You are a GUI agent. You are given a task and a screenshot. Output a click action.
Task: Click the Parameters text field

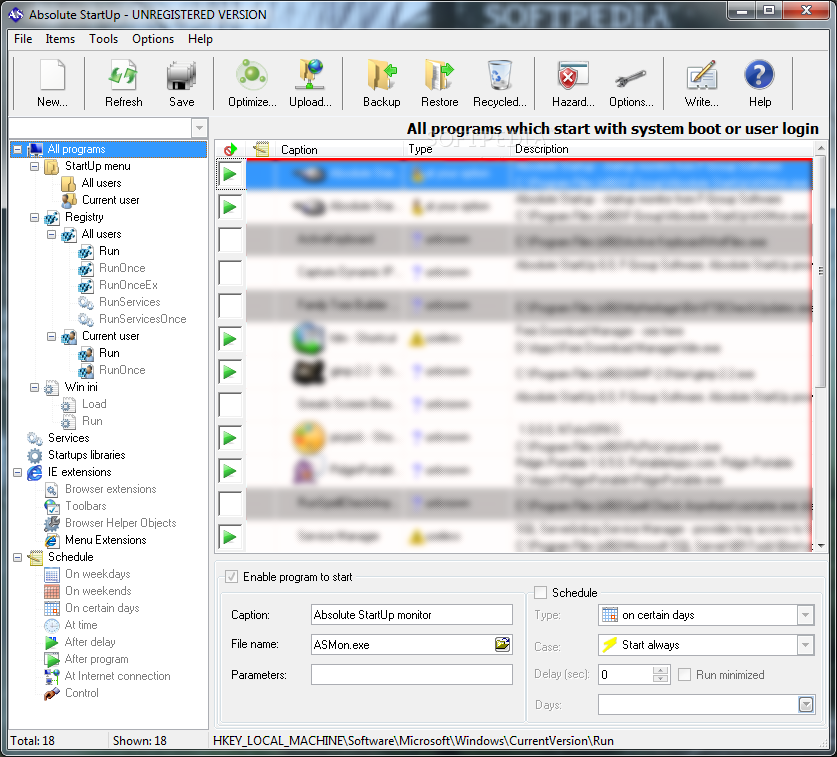click(x=412, y=674)
